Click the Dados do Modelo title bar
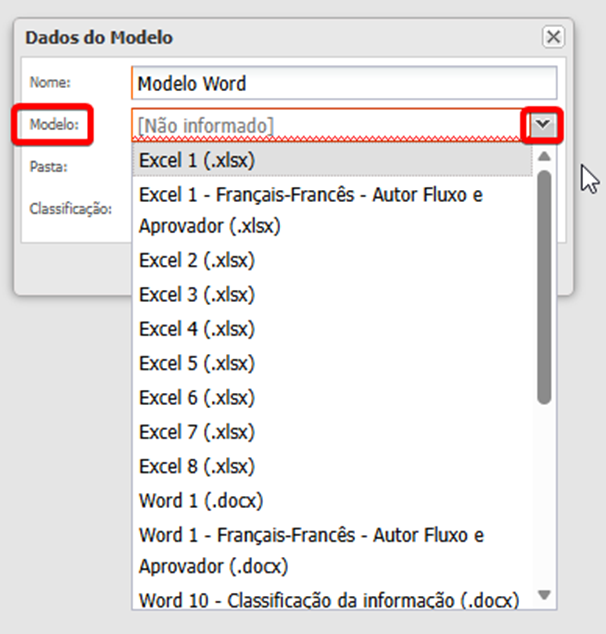 click(280, 37)
